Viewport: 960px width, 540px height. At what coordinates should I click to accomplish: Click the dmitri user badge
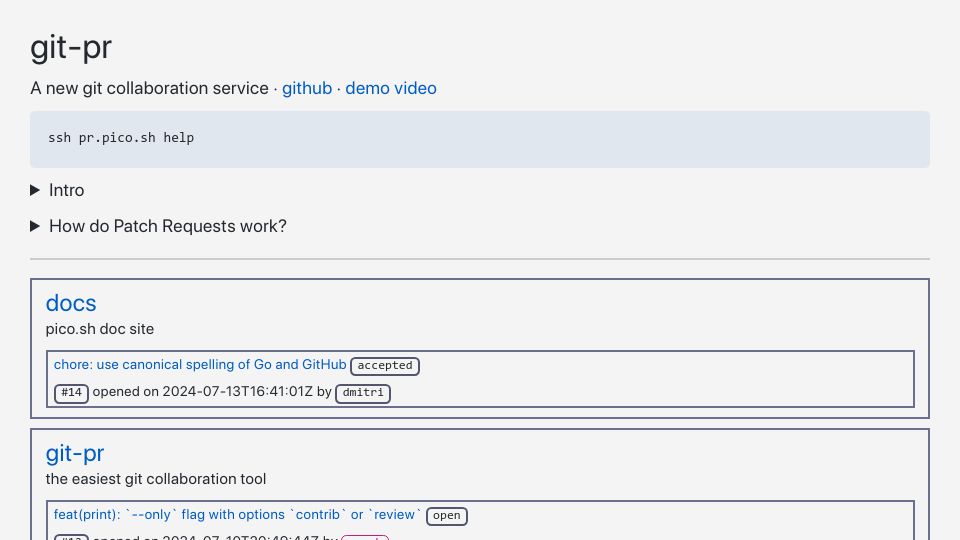(363, 392)
